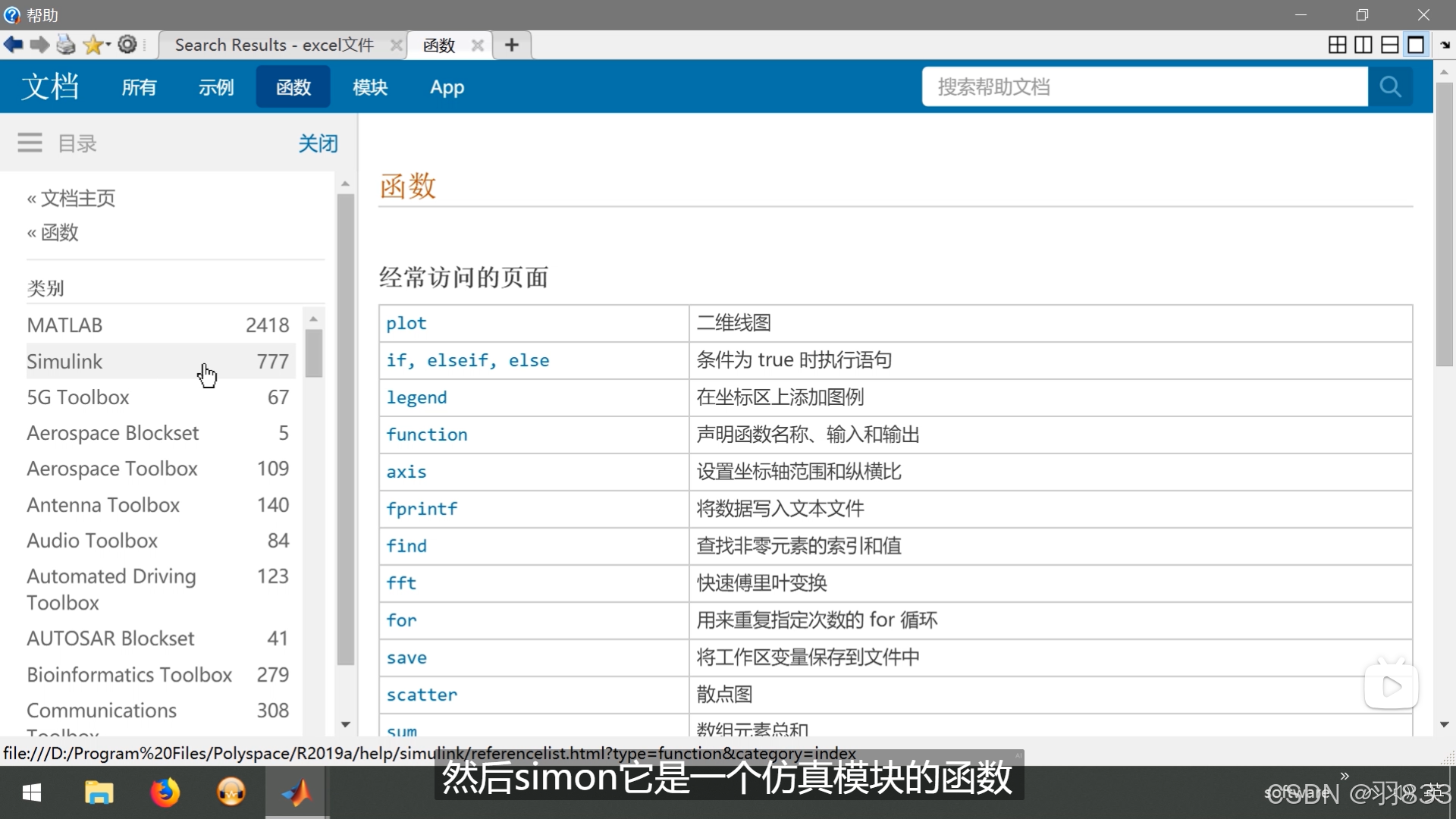The width and height of the screenshot is (1456, 819).
Task: Toggle the table of contents hamburger icon
Action: 30,143
